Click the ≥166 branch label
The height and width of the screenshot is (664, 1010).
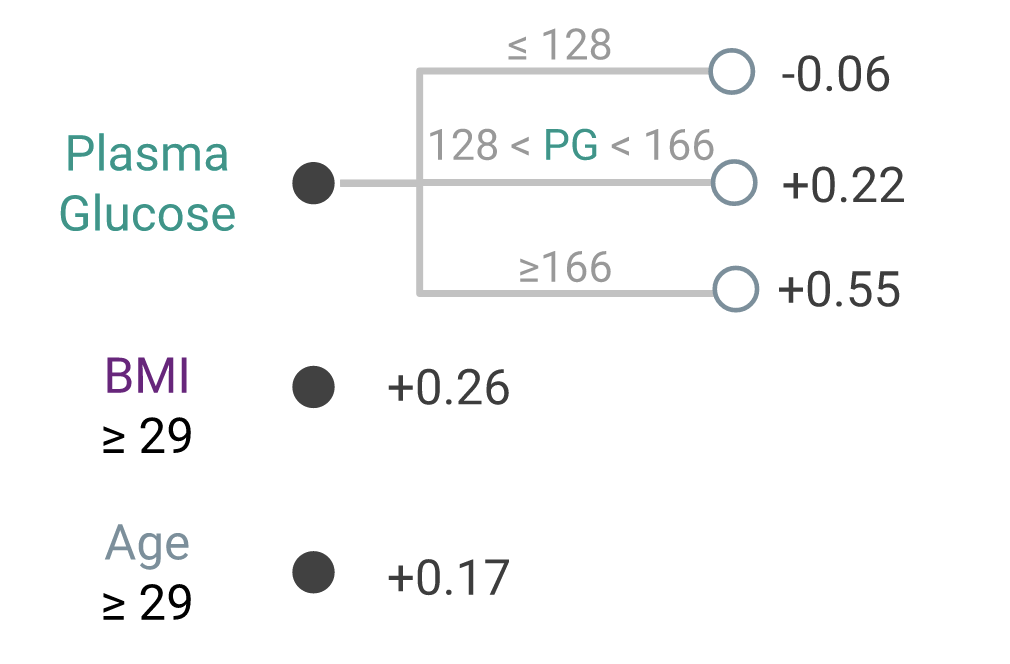(x=565, y=267)
